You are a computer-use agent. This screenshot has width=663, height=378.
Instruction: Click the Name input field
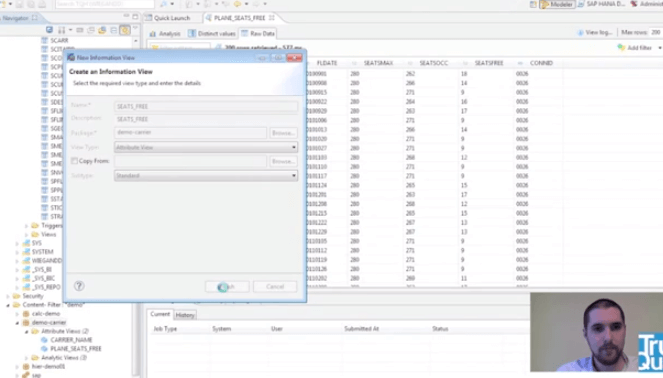pos(206,106)
